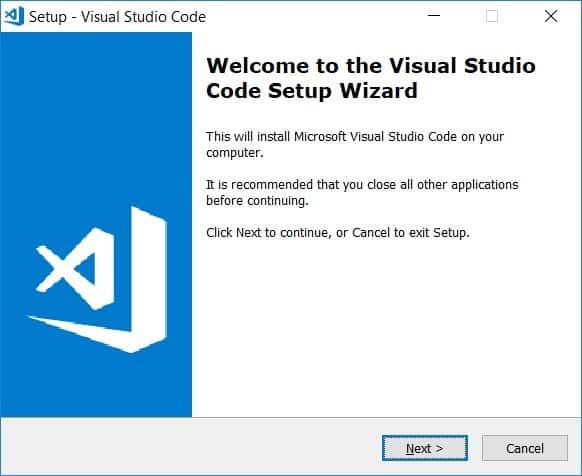This screenshot has height=476, width=582.
Task: Cancel the Visual Studio Code setup
Action: (x=525, y=448)
